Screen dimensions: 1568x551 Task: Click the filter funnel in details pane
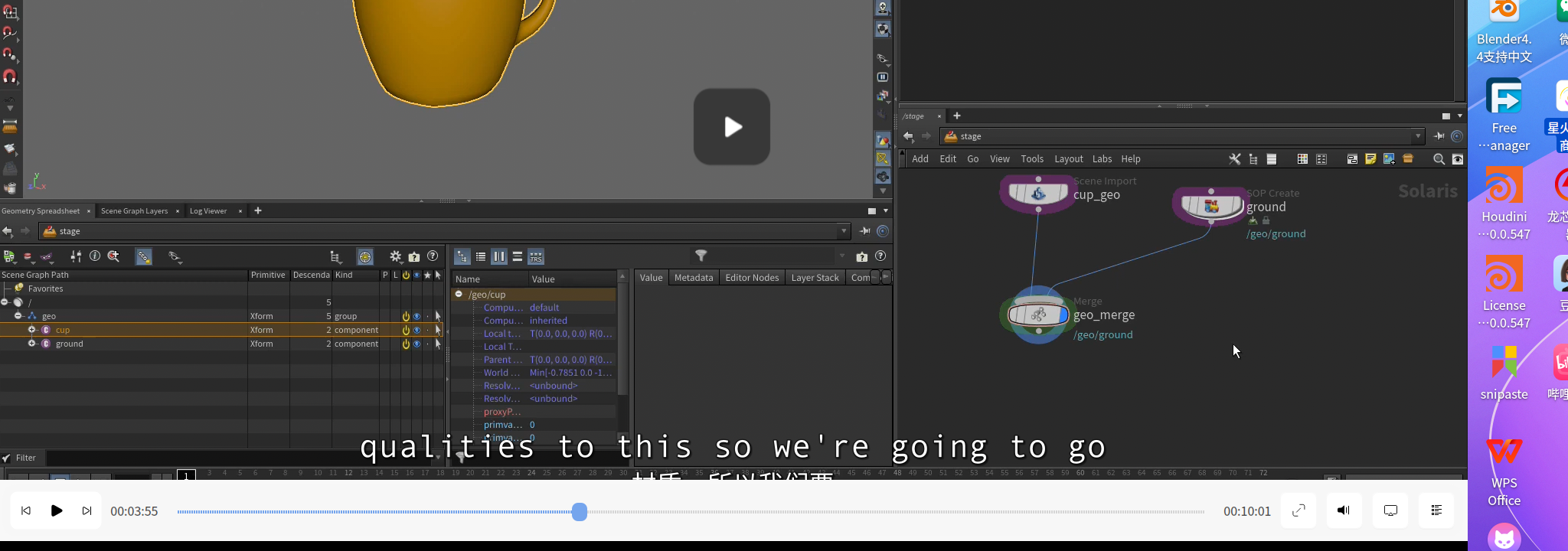(x=701, y=256)
